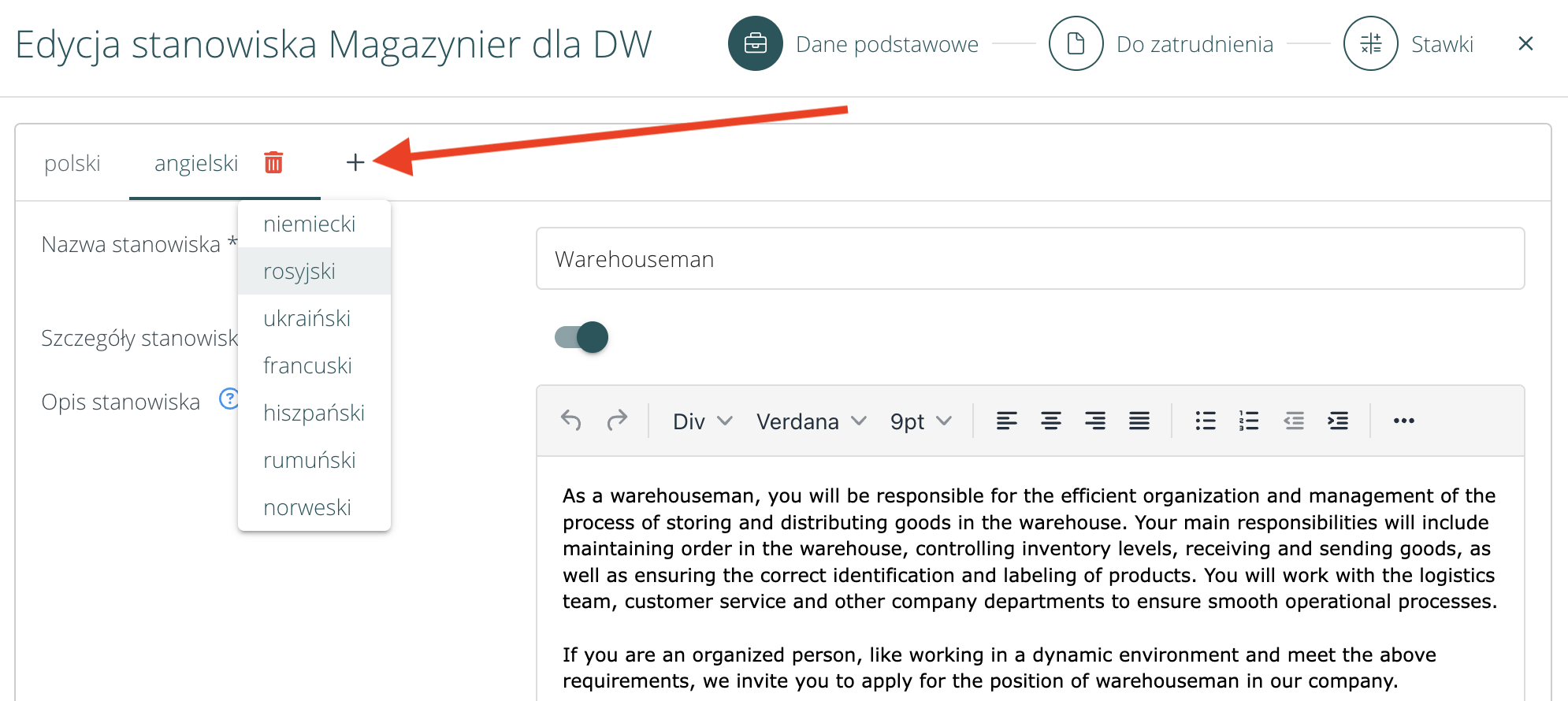Click the redo arrow in editor toolbar
Screen dimensions: 1568x701
click(617, 421)
